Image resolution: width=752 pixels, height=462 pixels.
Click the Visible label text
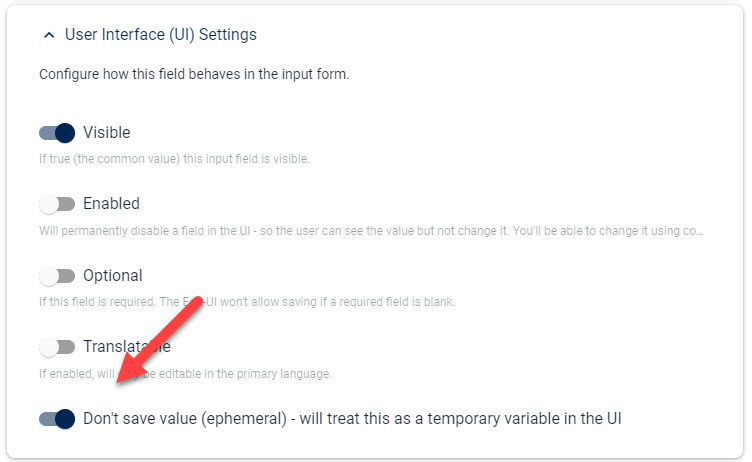click(x=106, y=132)
